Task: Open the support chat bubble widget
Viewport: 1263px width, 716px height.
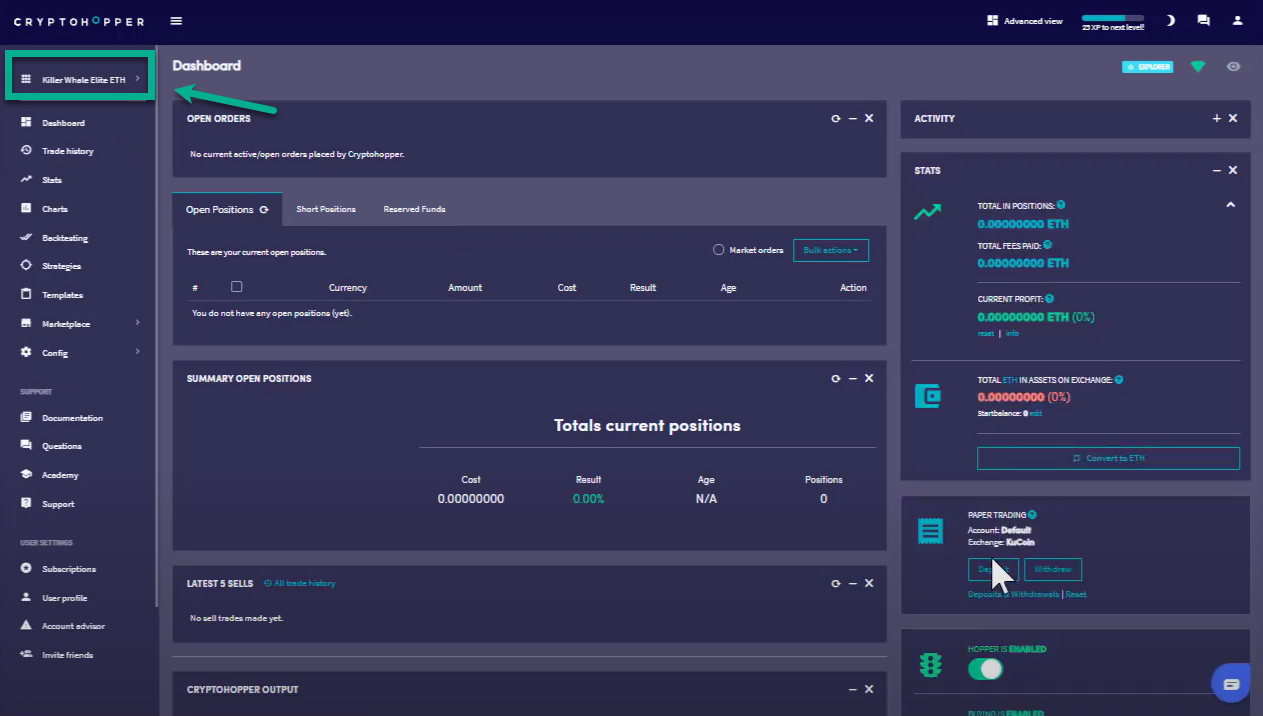Action: [1231, 684]
